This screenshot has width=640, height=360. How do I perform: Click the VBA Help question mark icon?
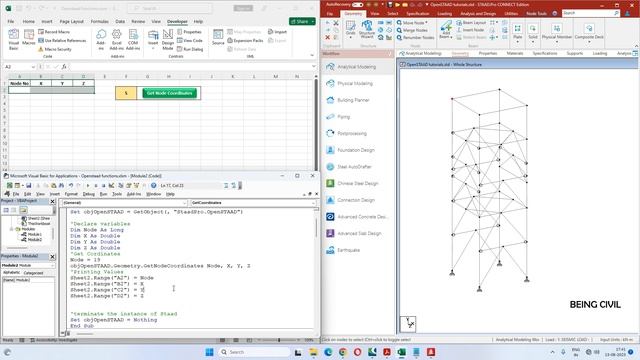(153, 185)
